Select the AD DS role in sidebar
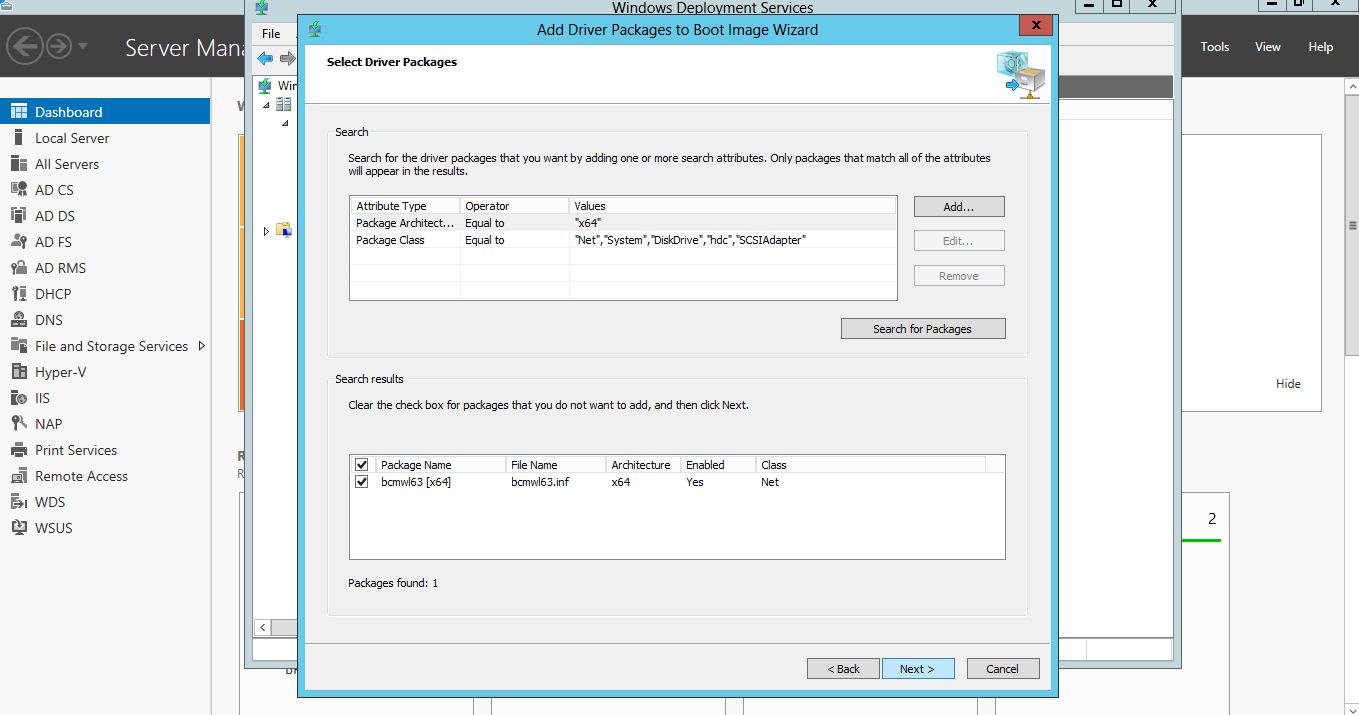This screenshot has width=1359, height=715. (105, 216)
